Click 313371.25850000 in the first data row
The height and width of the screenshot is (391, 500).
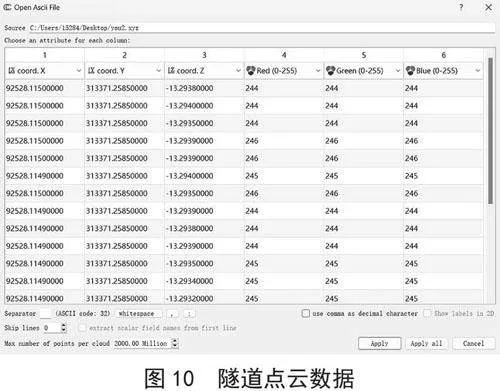[124, 88]
